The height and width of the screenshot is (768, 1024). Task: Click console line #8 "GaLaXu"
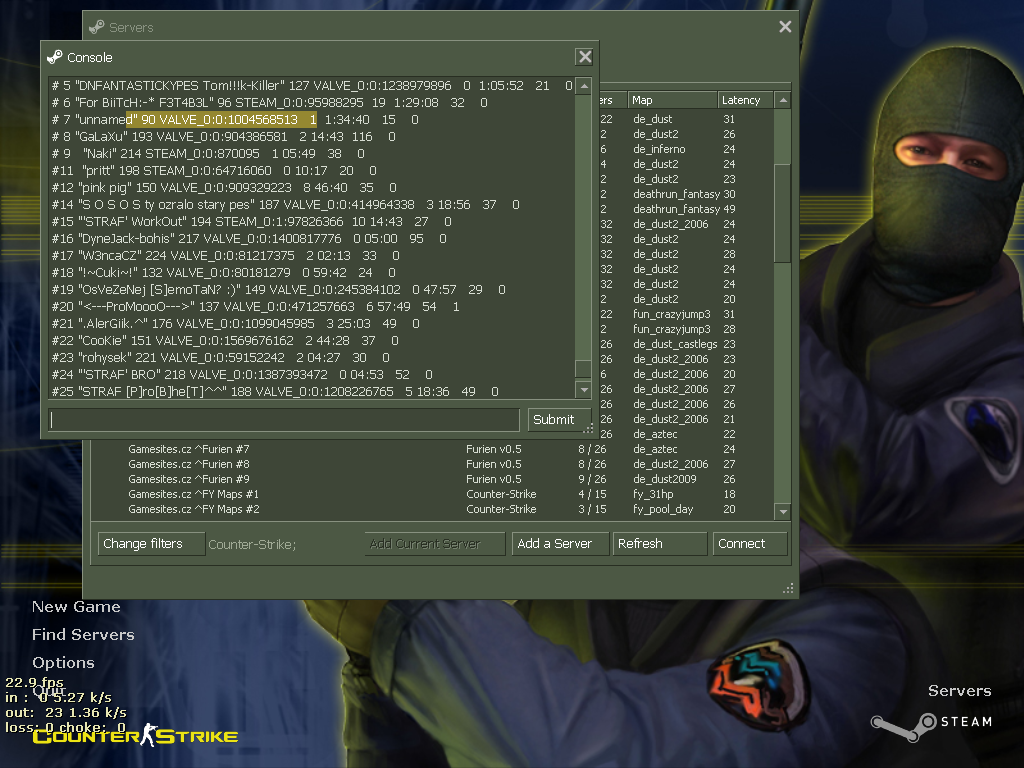[223, 136]
